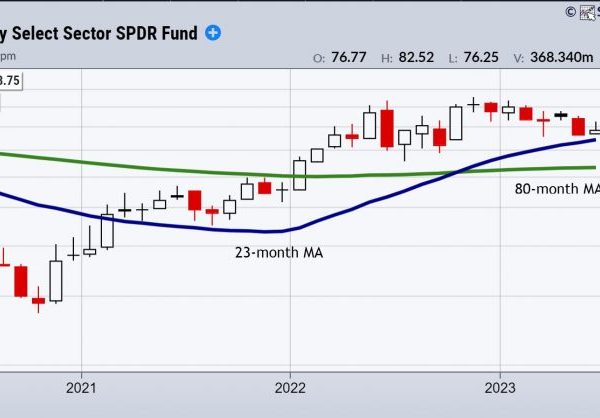This screenshot has width=600, height=418.
Task: Click the 2023 x-axis year label
Action: point(500,388)
